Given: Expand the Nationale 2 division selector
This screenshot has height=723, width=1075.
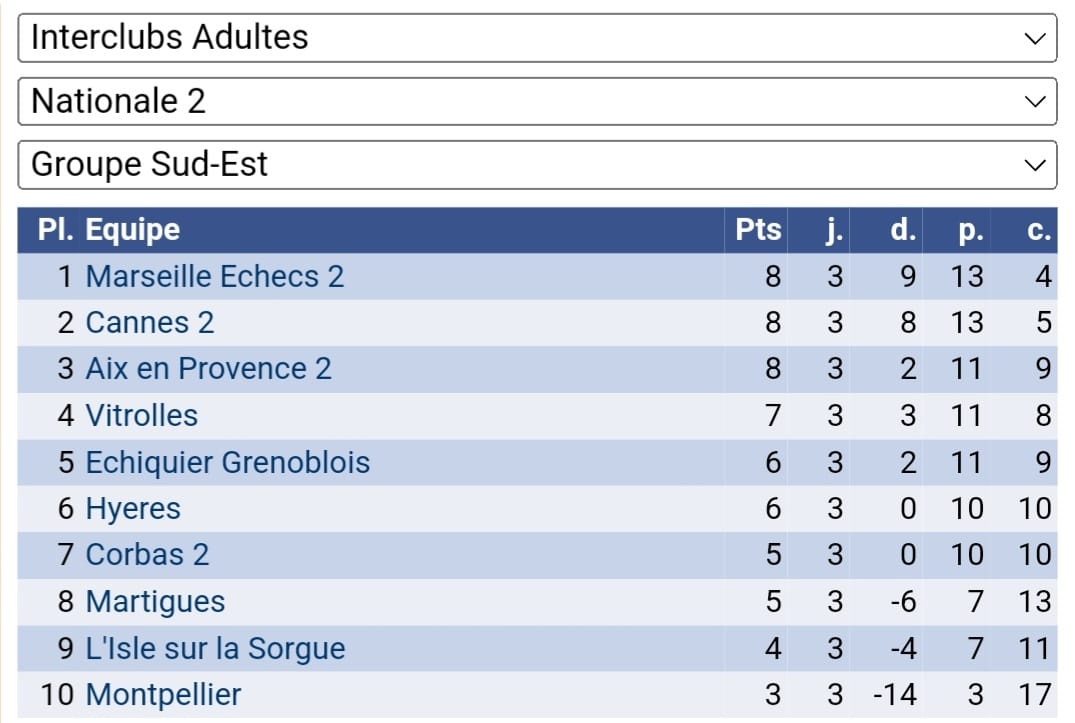Looking at the screenshot, I should coord(537,101).
